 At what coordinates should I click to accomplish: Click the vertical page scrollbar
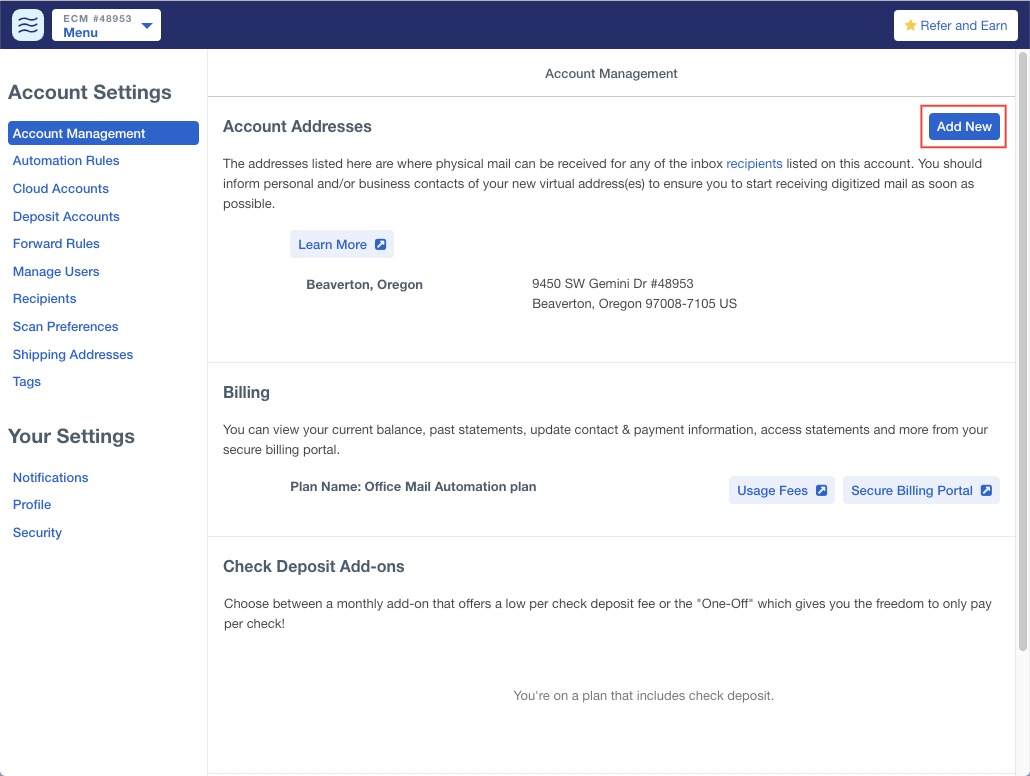pos(1022,352)
